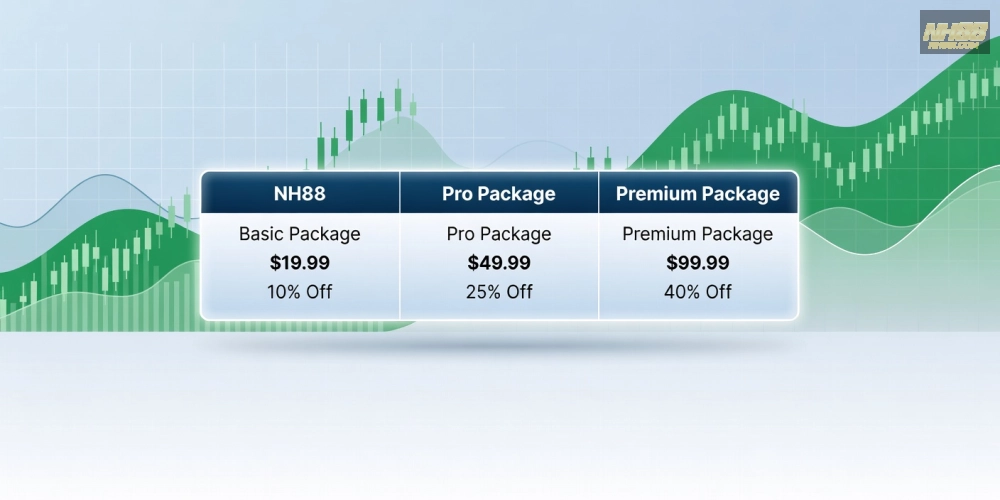Click the white divider between Basic and Pro columns
Image resolution: width=1000 pixels, height=500 pixels.
click(x=400, y=265)
